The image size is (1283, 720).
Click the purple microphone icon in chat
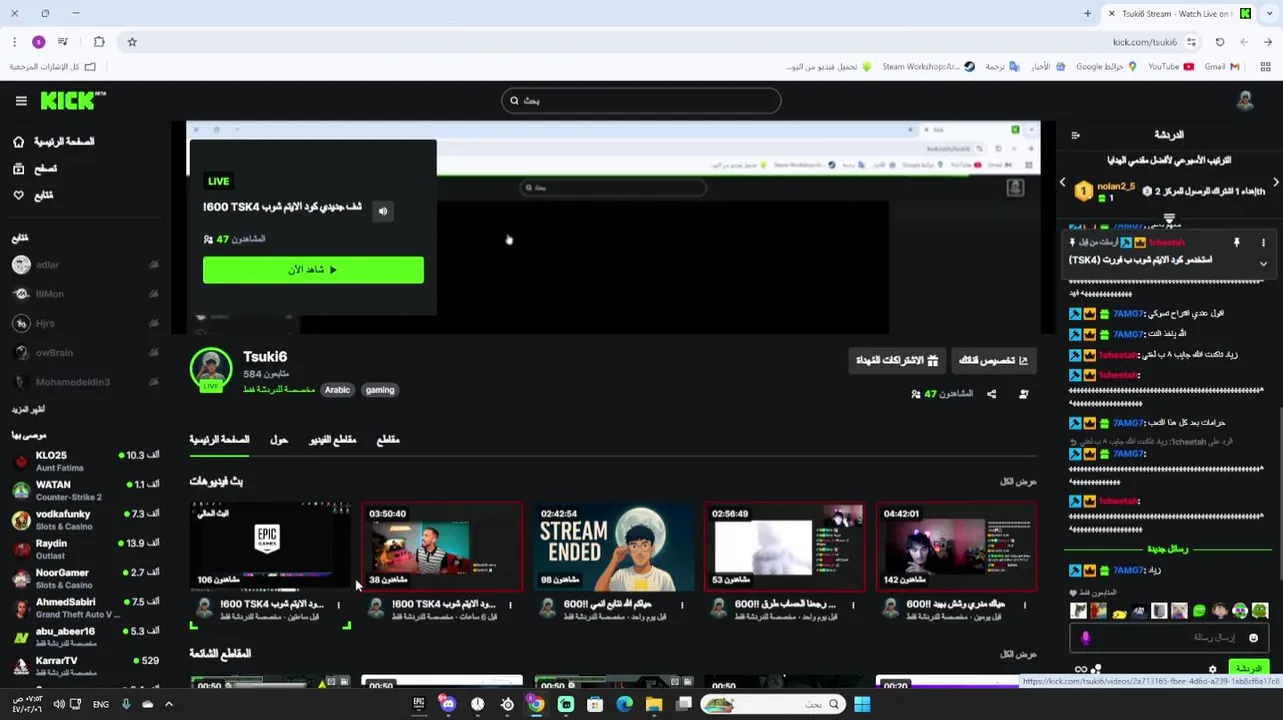click(1085, 638)
